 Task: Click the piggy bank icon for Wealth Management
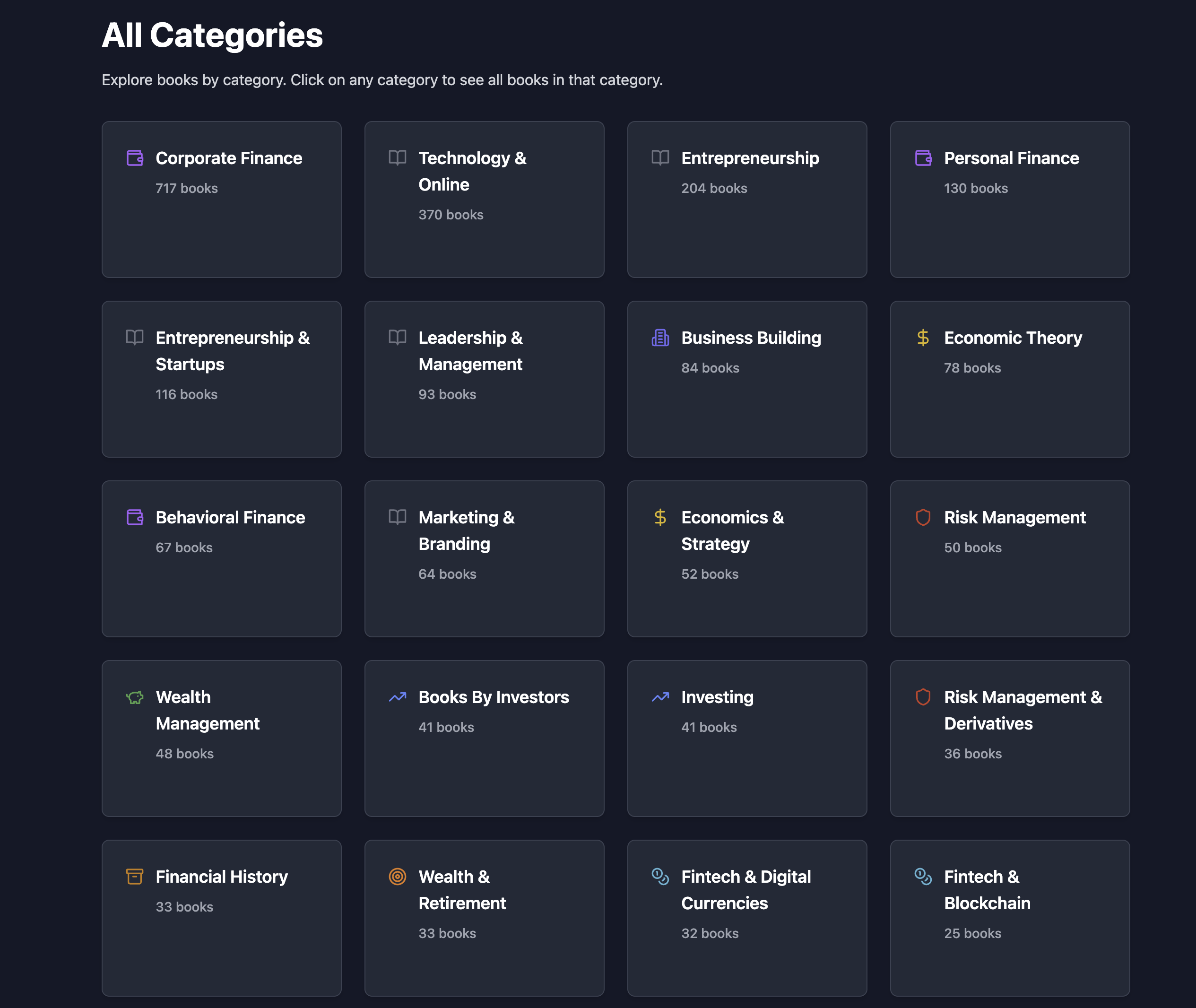(135, 697)
